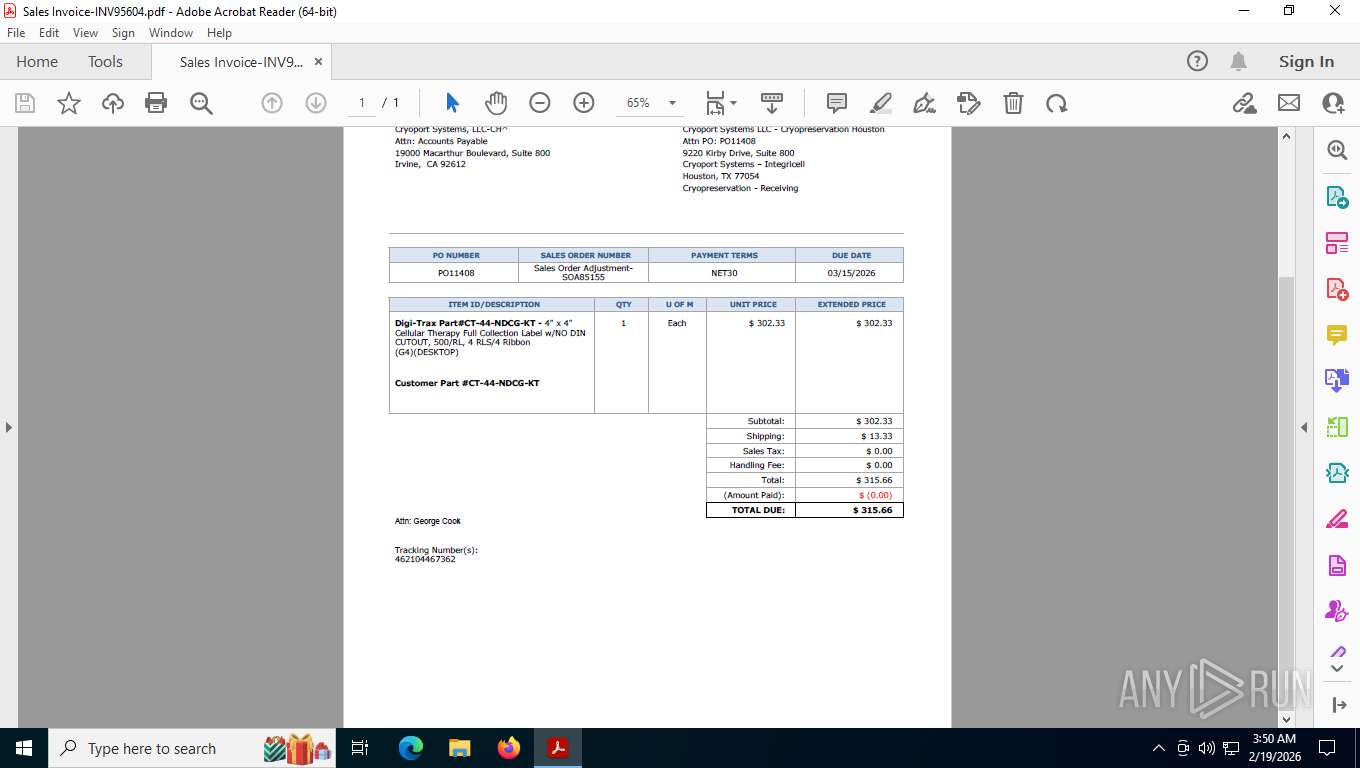Open Combine Files tool in sidebar
This screenshot has height=768, width=1360.
tap(1337, 380)
